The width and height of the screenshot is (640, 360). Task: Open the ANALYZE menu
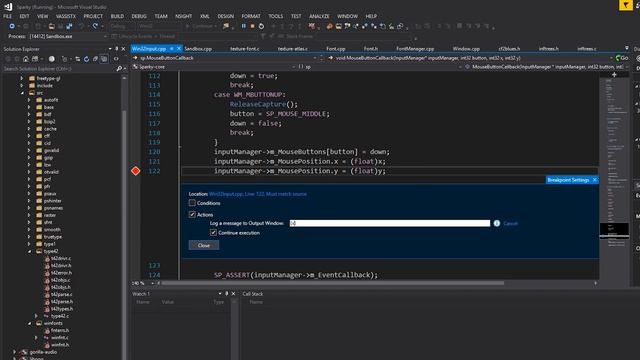pyautogui.click(x=319, y=16)
